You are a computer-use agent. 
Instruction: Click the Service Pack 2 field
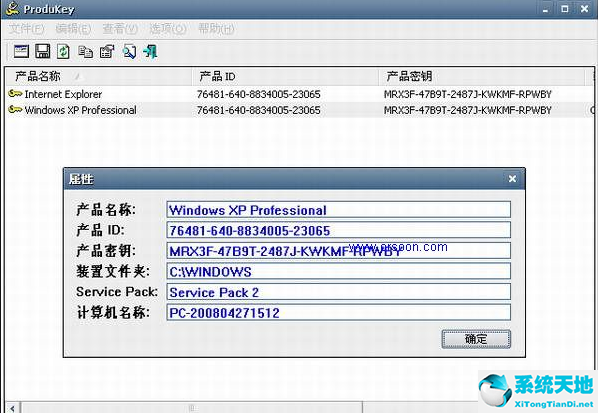pos(339,292)
